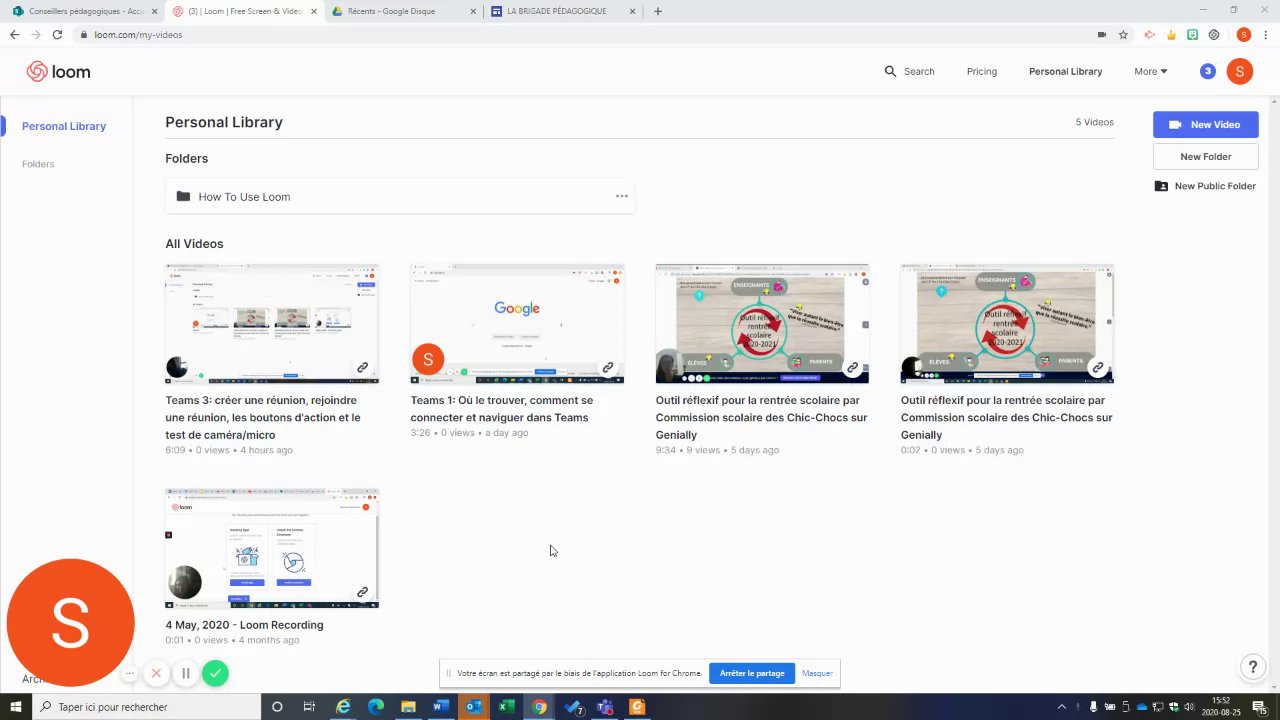
Task: Switch to LA BRIGADE PÉDAGOGIQUE tab
Action: (x=563, y=11)
